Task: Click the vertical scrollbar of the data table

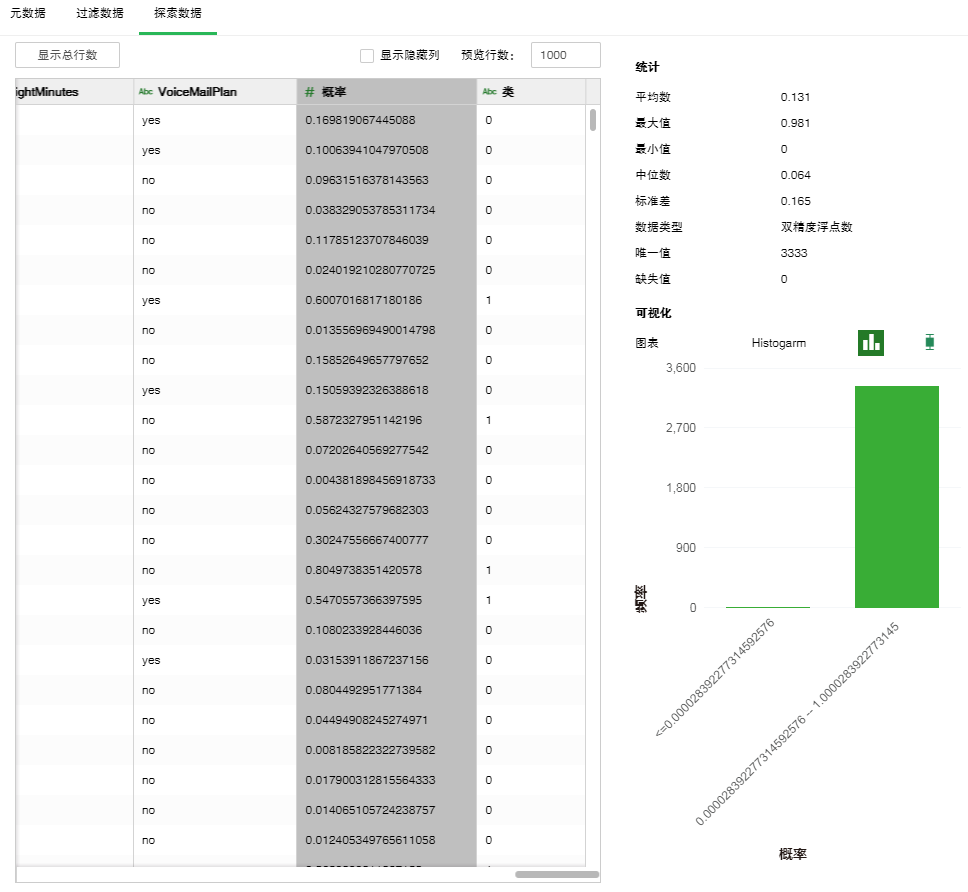Action: click(x=593, y=121)
